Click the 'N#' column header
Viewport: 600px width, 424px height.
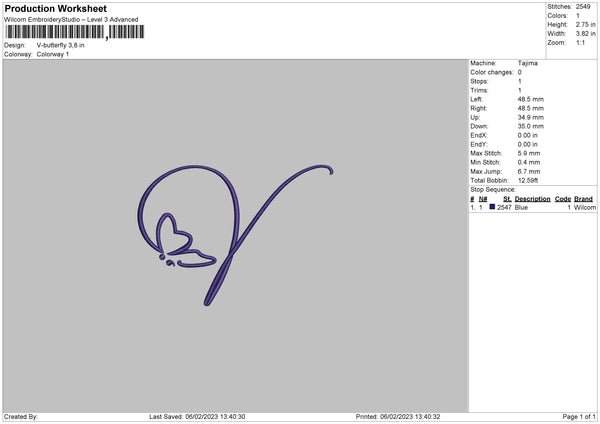tap(483, 199)
